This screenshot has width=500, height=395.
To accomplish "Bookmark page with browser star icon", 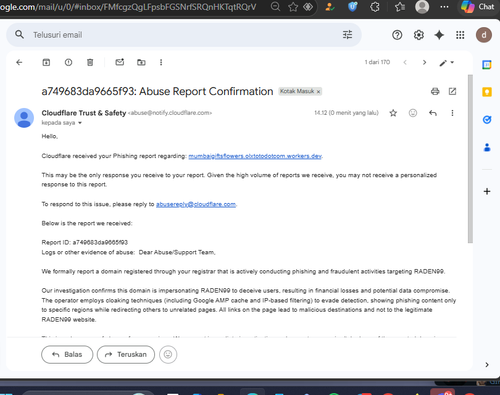I will coord(293,7).
